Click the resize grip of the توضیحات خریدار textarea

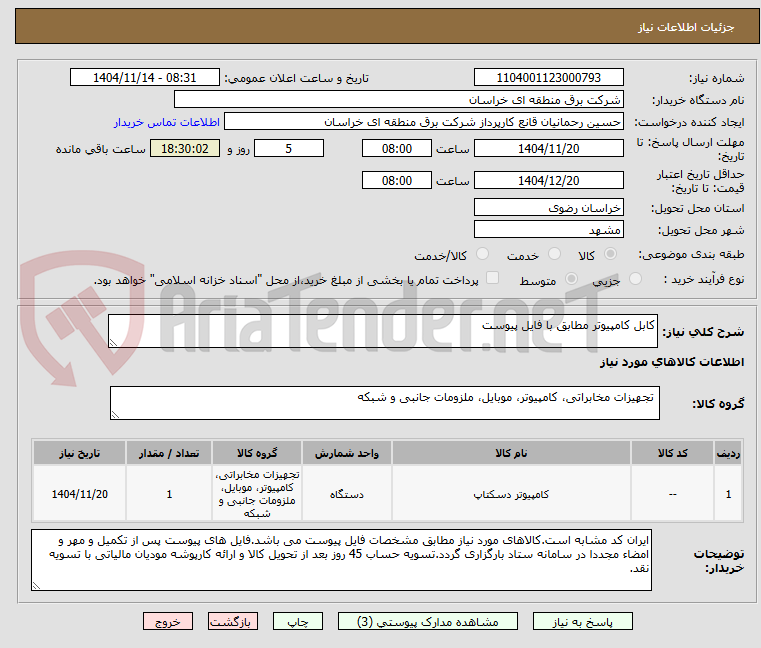pyautogui.click(x=36, y=586)
